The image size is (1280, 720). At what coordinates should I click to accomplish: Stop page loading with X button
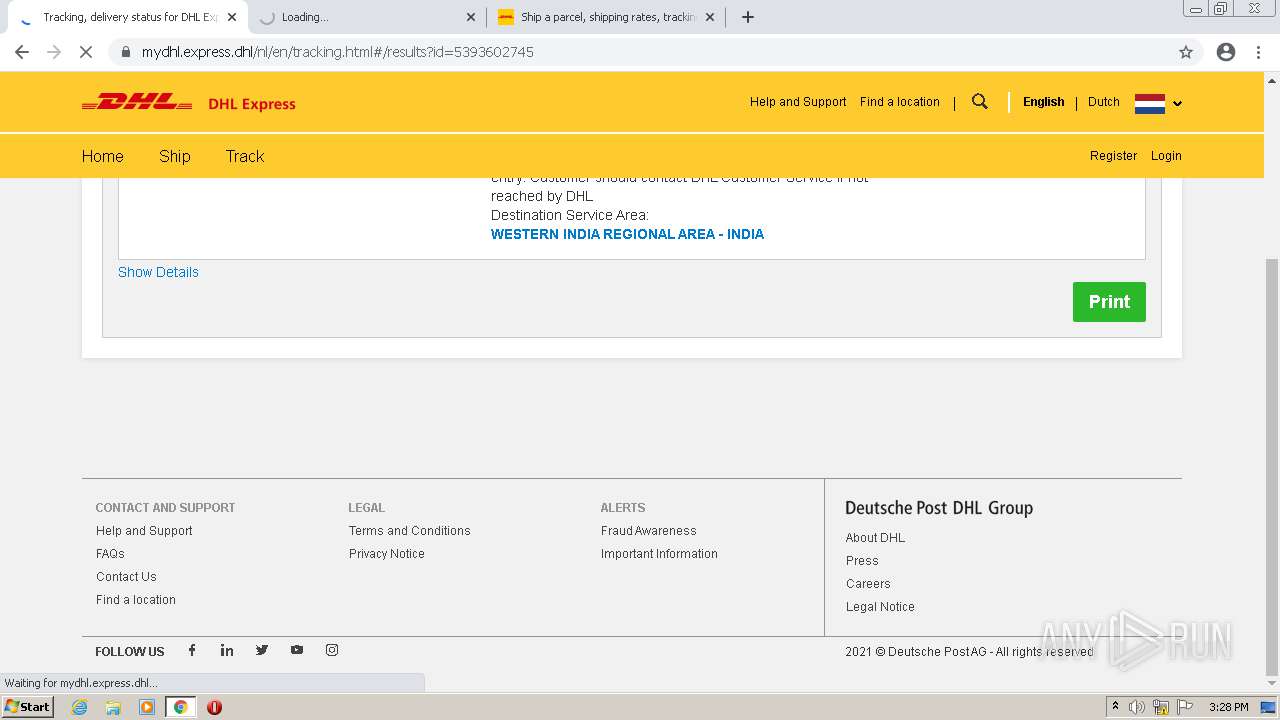tap(86, 52)
